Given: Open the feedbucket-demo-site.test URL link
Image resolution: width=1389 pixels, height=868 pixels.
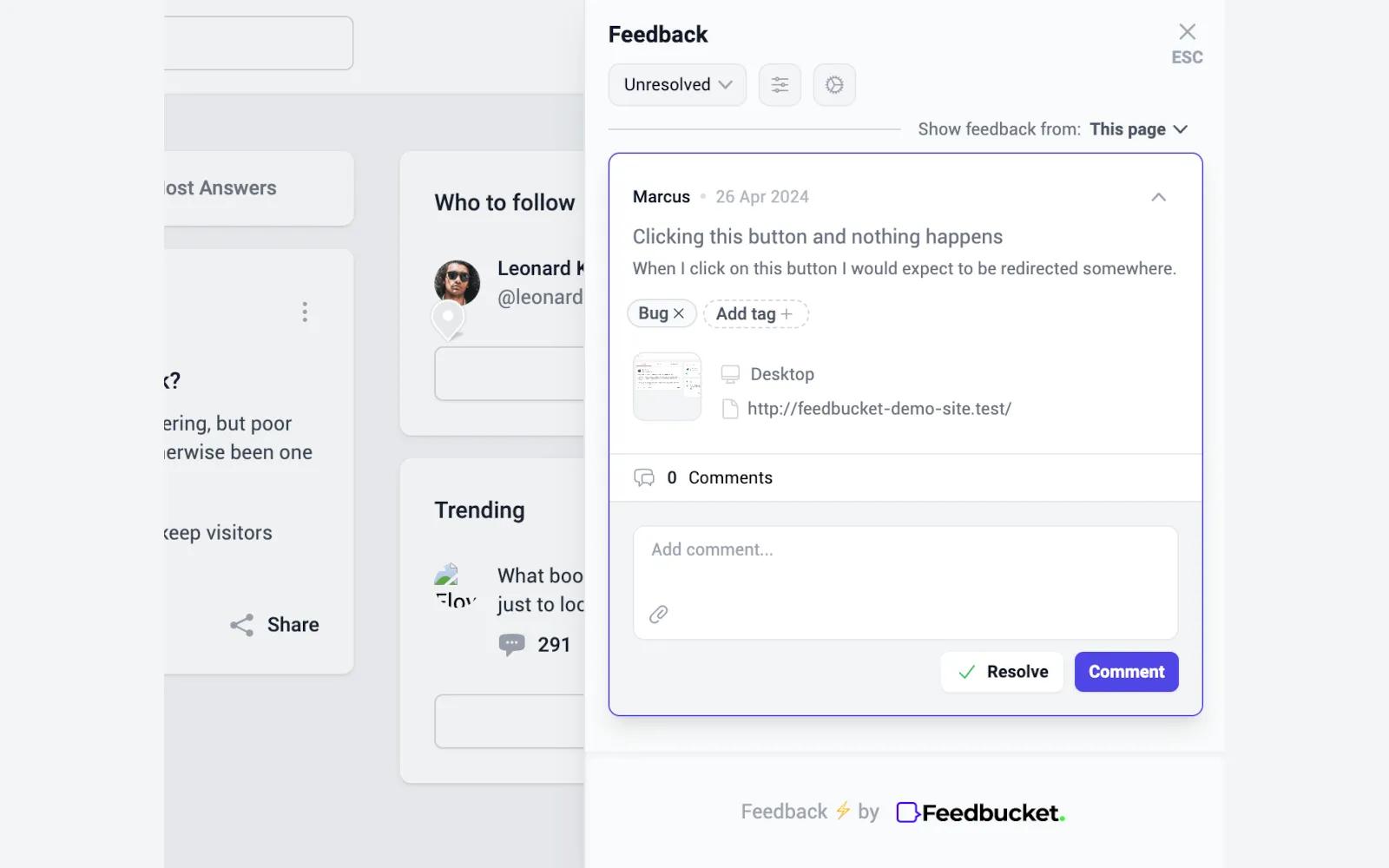Looking at the screenshot, I should coord(879,409).
